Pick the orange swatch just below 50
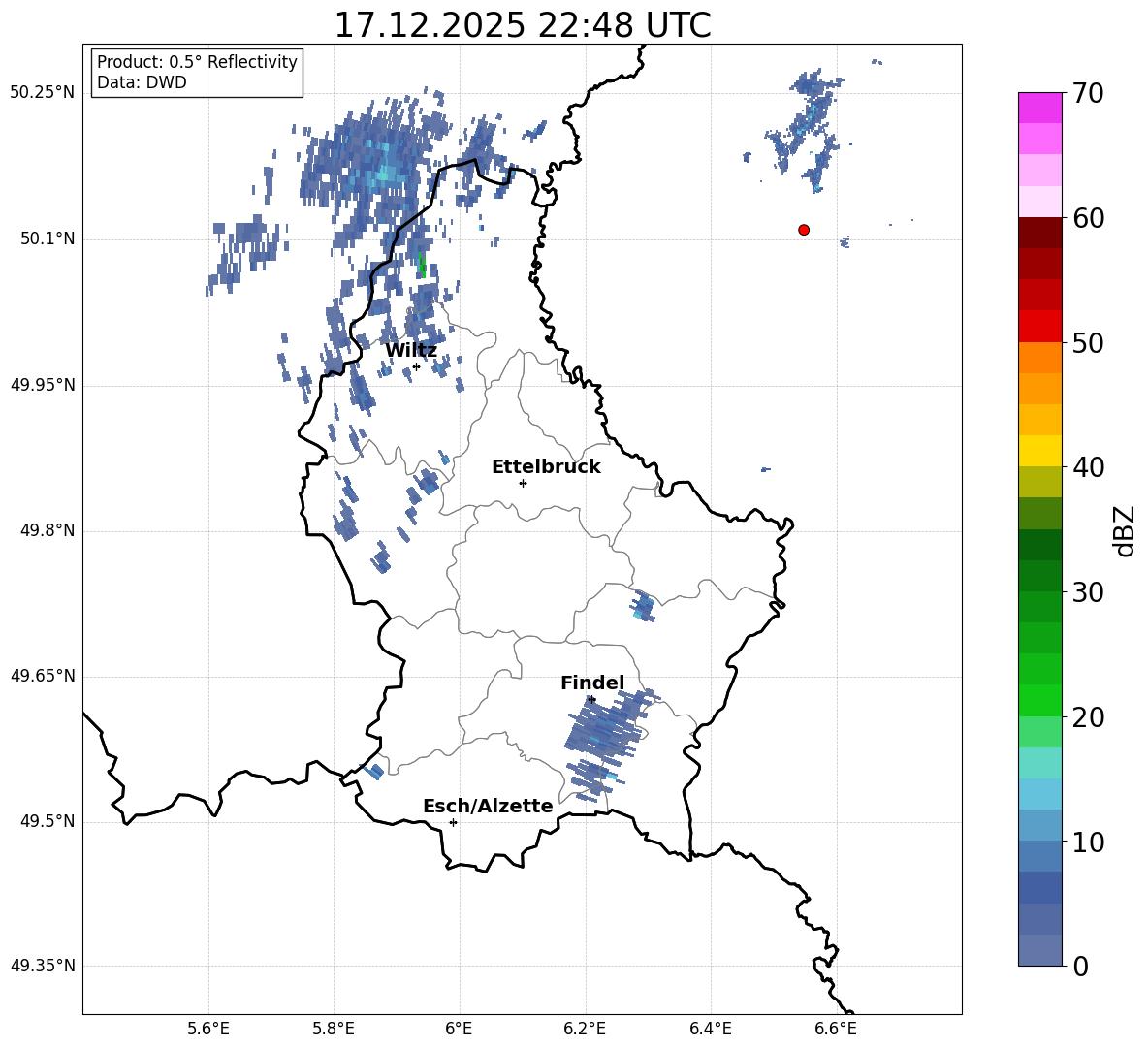Screen dimensions: 1148x1048 click(1040, 358)
